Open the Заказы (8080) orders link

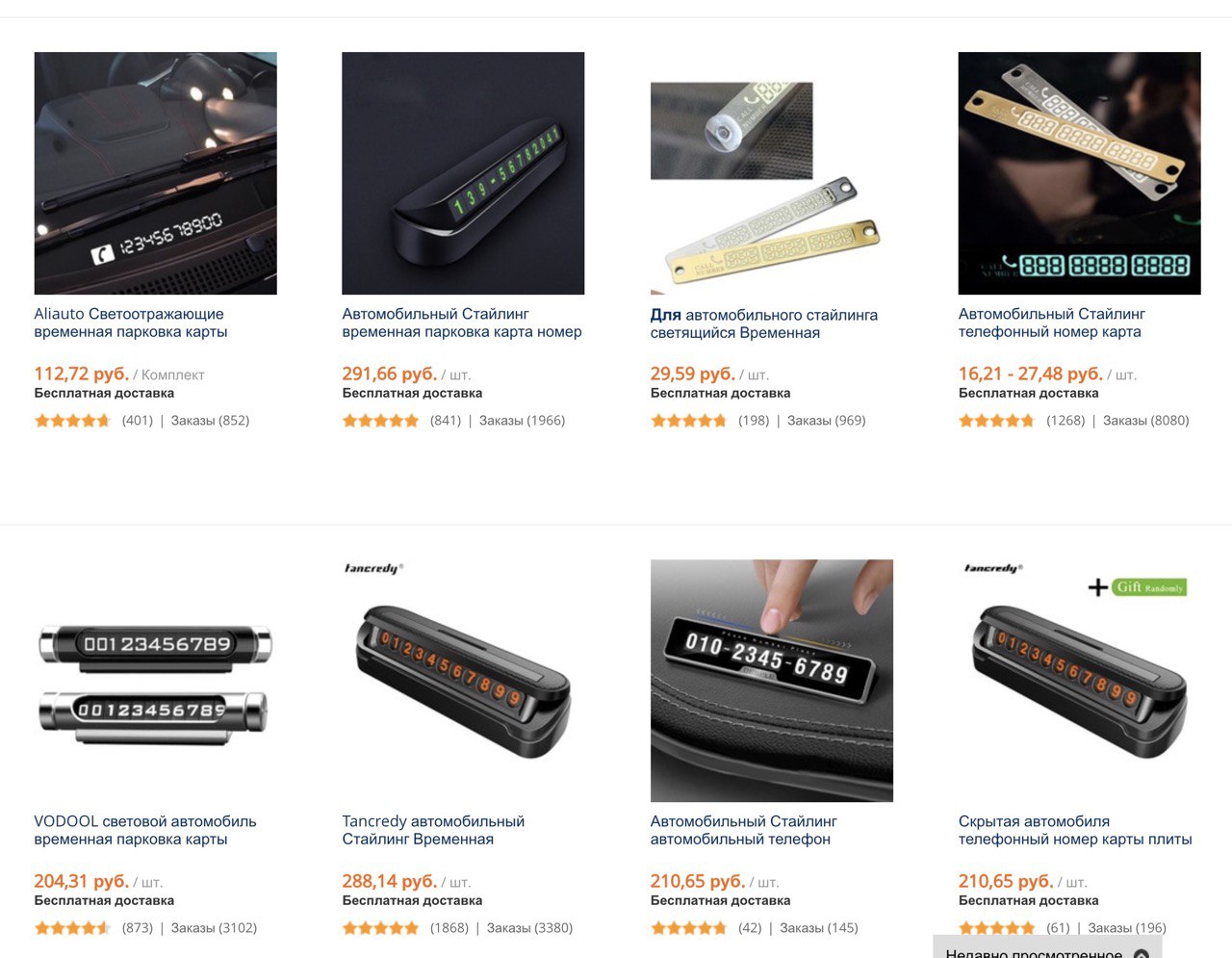pyautogui.click(x=1145, y=421)
